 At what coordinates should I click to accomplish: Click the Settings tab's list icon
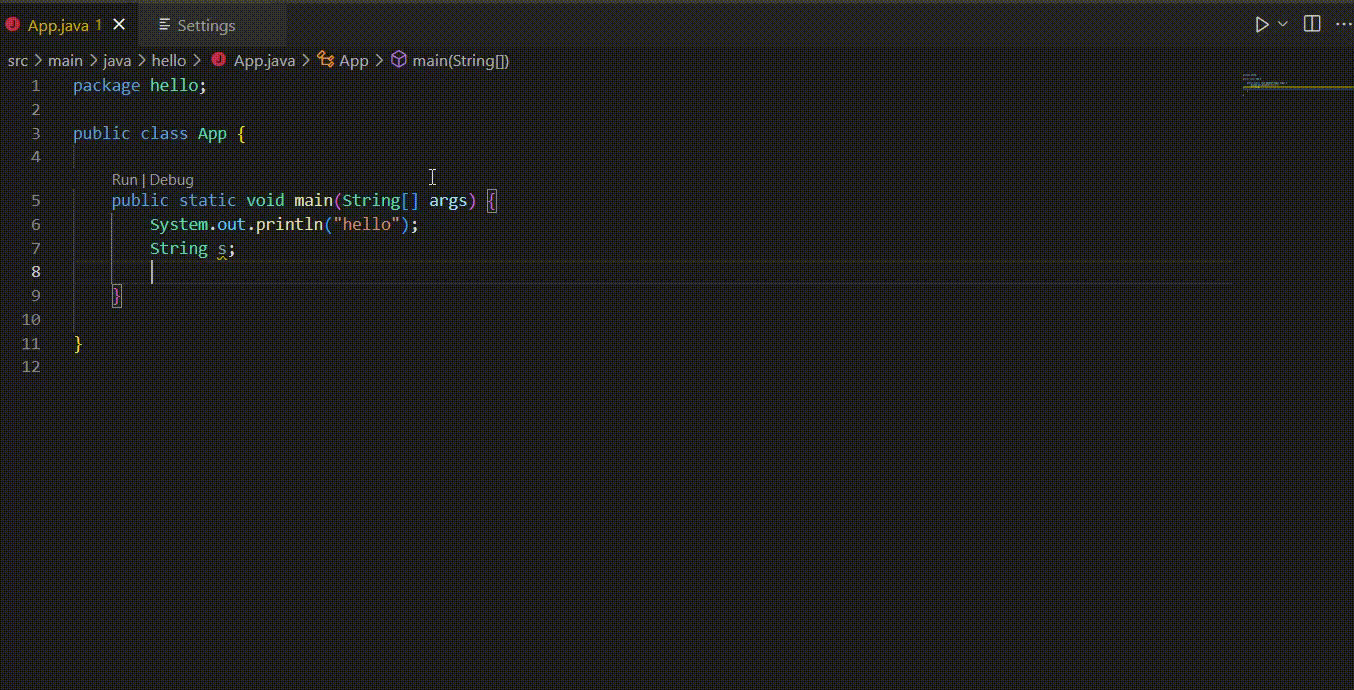pos(164,25)
